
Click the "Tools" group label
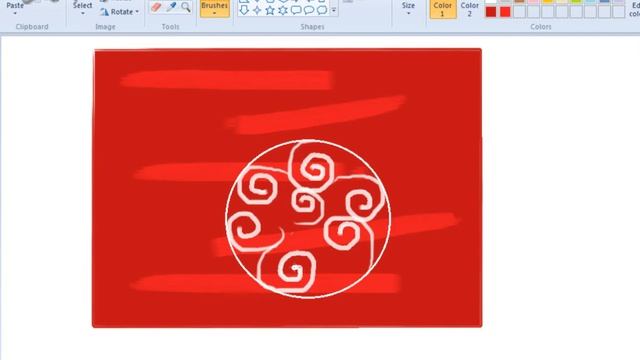[170, 27]
